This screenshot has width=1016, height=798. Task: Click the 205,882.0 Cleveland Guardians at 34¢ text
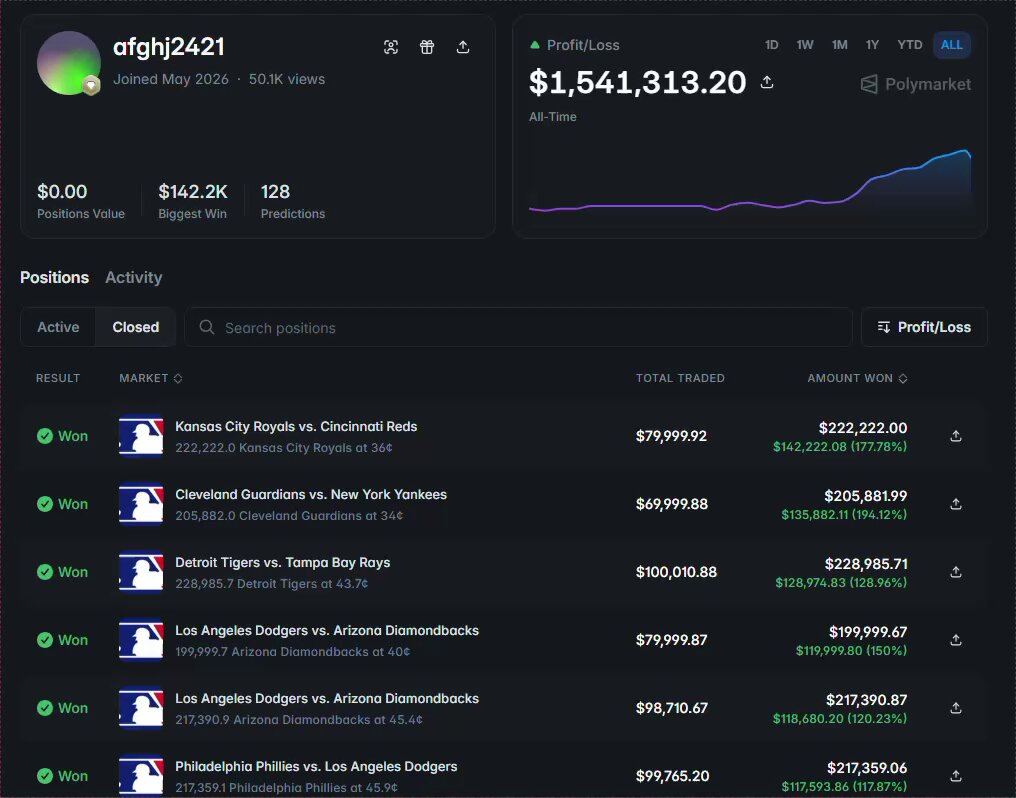pos(289,516)
